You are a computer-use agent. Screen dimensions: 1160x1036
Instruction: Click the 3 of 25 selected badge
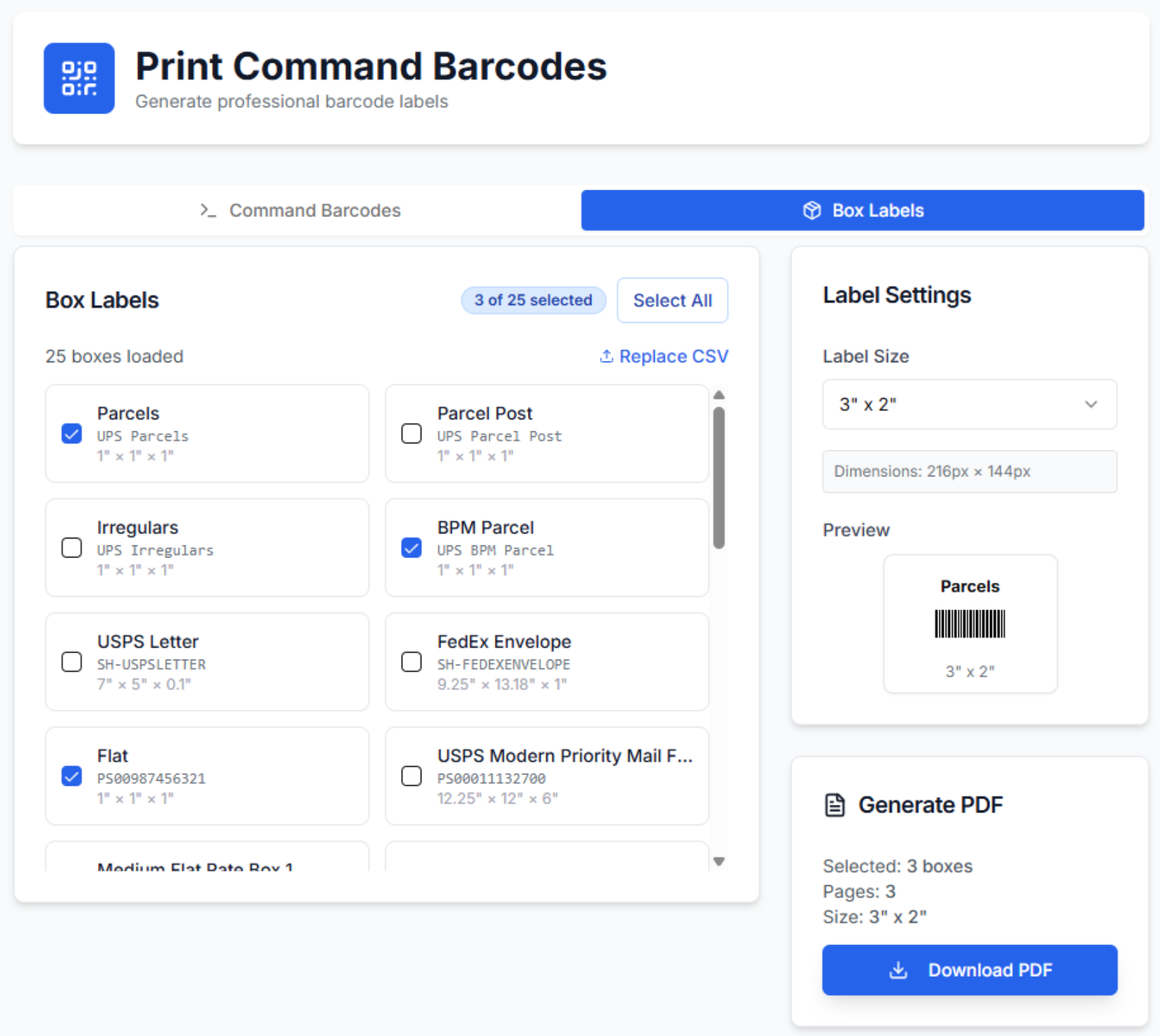(x=533, y=300)
